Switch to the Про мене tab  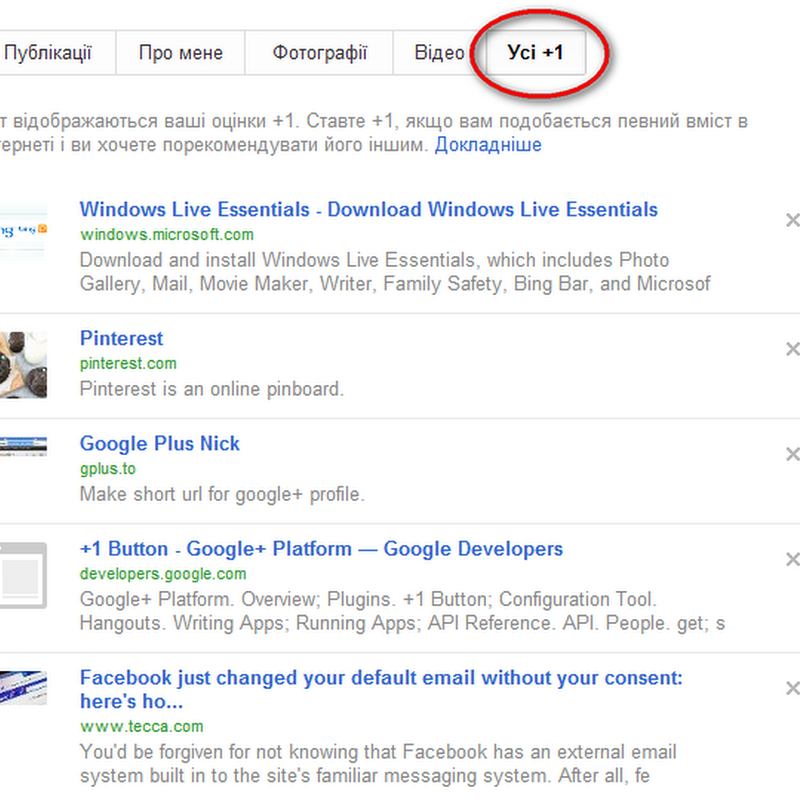pyautogui.click(x=181, y=53)
